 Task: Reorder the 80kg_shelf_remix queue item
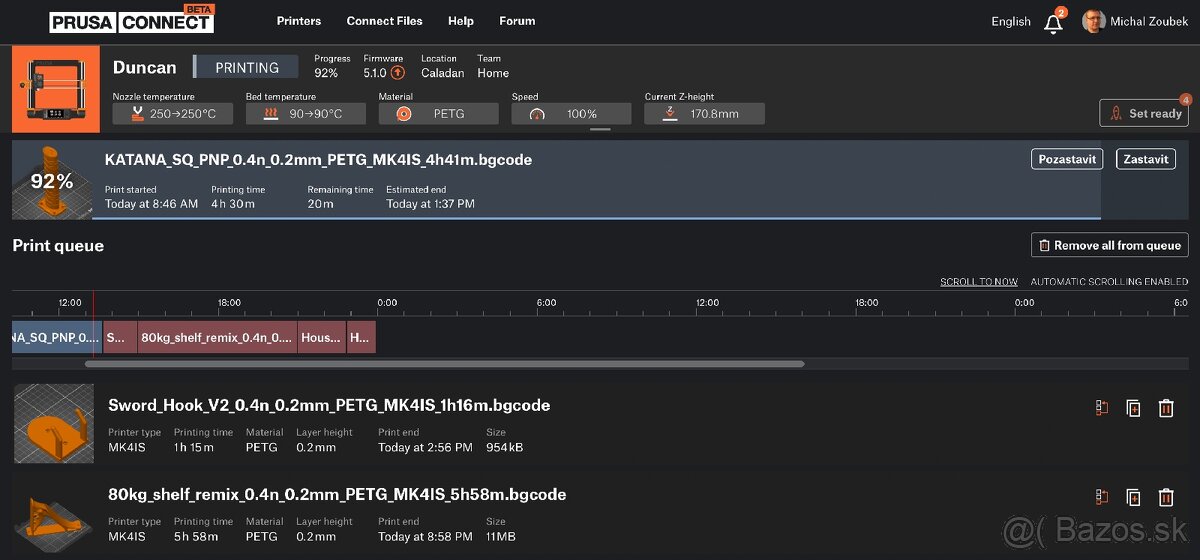pos(1102,497)
